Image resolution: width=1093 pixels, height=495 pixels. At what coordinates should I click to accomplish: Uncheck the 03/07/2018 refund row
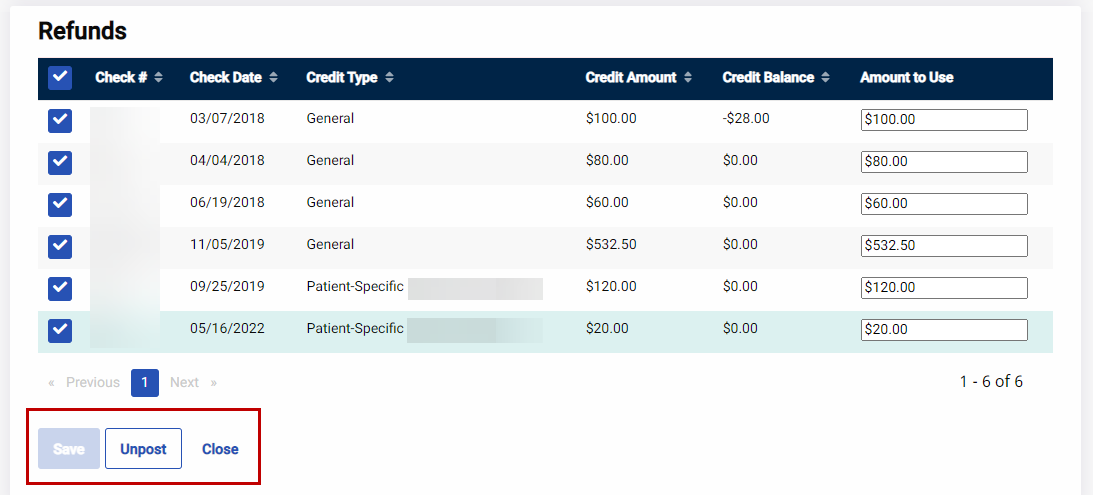point(60,120)
